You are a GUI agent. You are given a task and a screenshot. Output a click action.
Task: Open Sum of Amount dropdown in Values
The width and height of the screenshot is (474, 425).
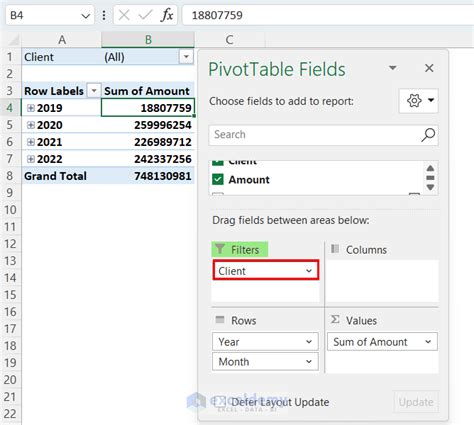point(428,342)
